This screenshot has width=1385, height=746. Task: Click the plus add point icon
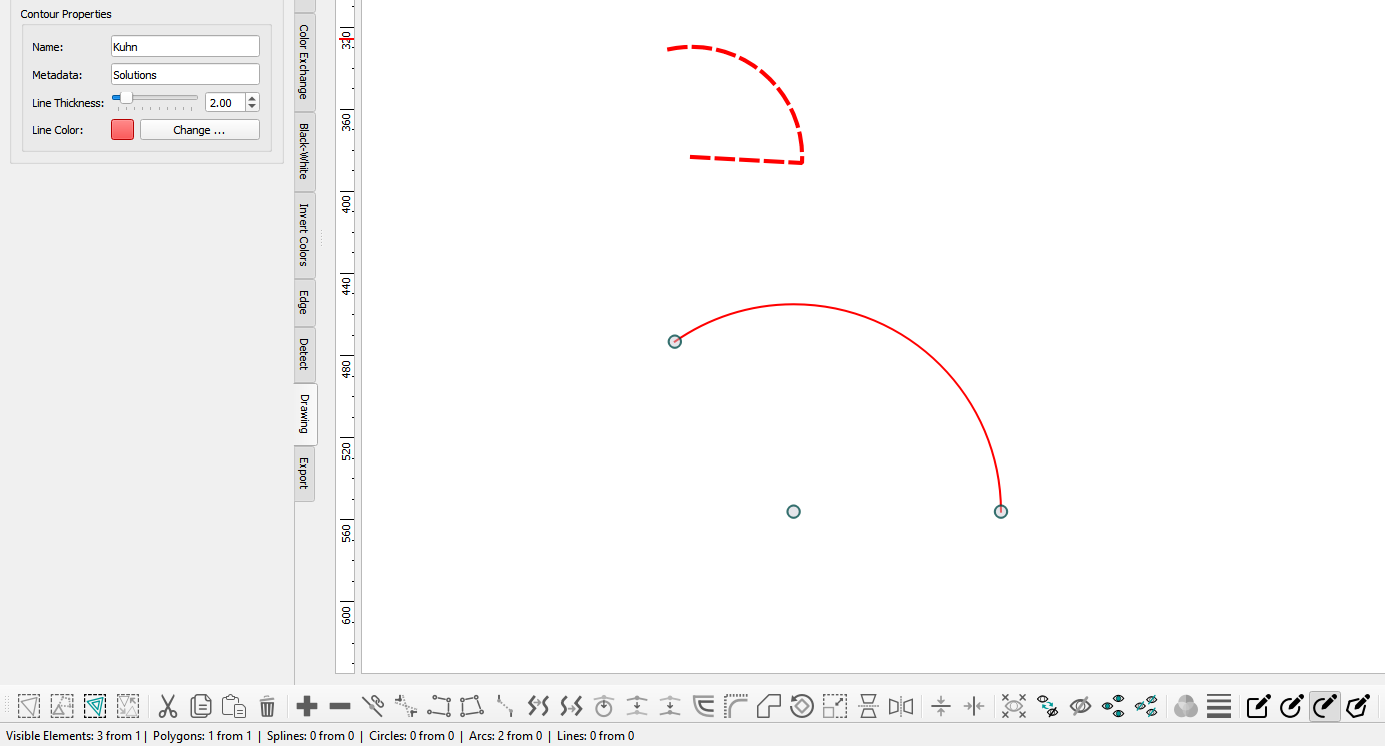(x=307, y=707)
